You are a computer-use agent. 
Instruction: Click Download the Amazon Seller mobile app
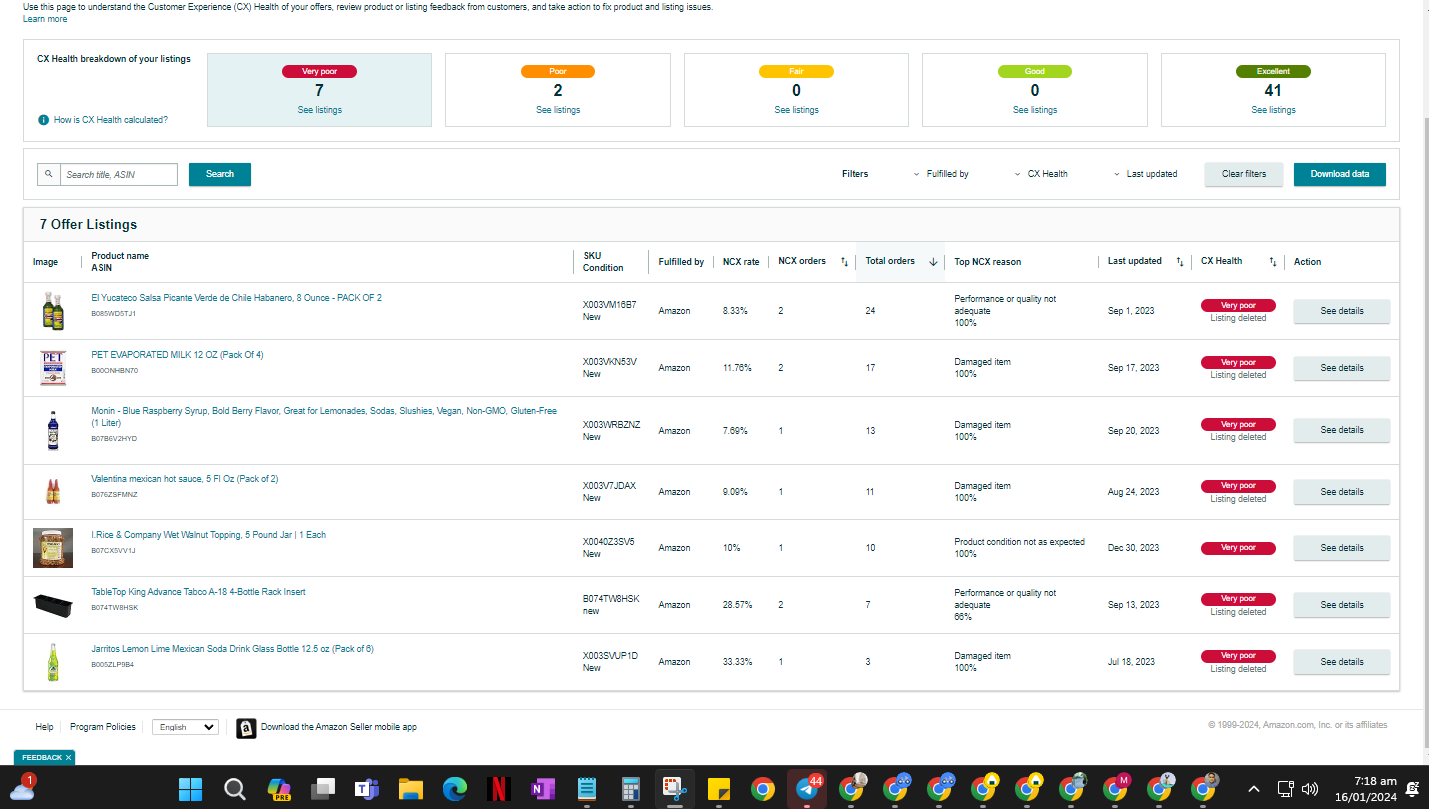pos(339,727)
